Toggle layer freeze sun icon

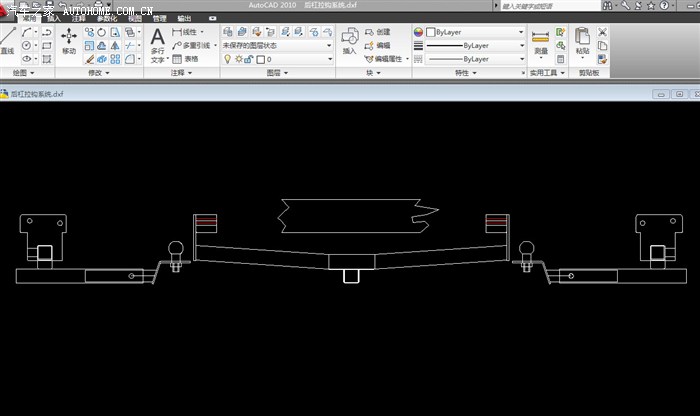click(238, 59)
